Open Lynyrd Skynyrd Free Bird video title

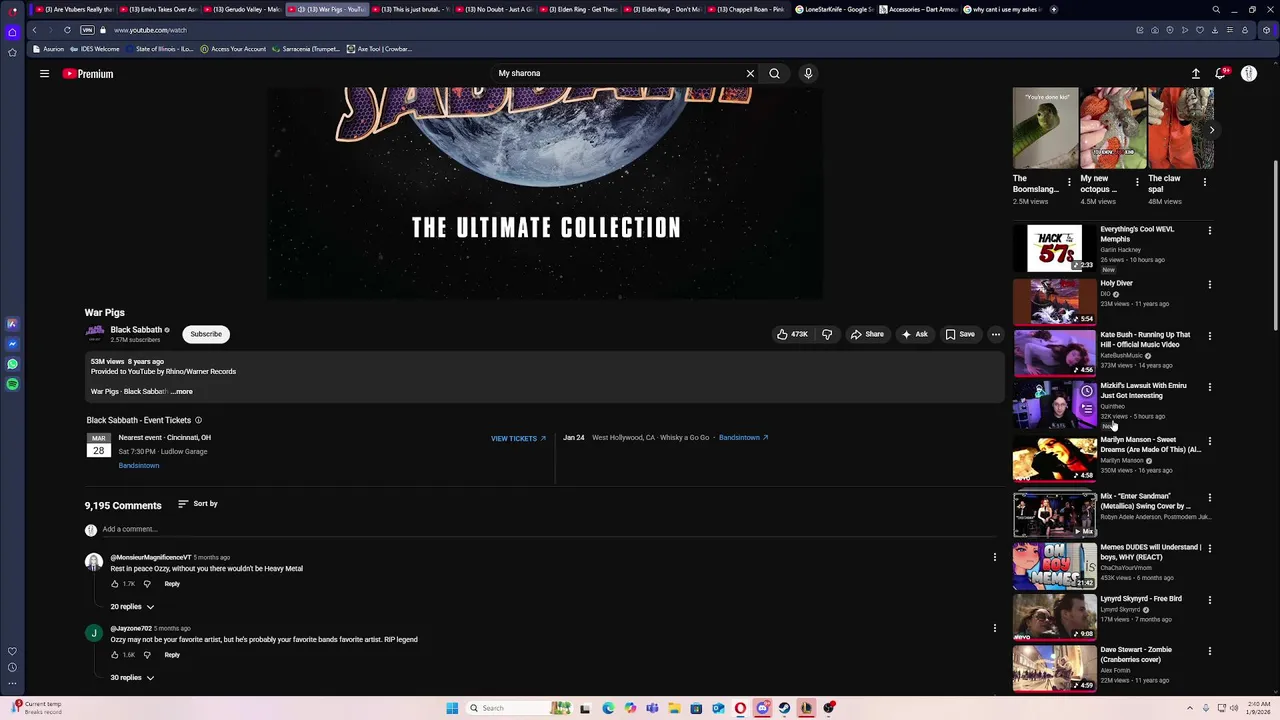(1141, 599)
